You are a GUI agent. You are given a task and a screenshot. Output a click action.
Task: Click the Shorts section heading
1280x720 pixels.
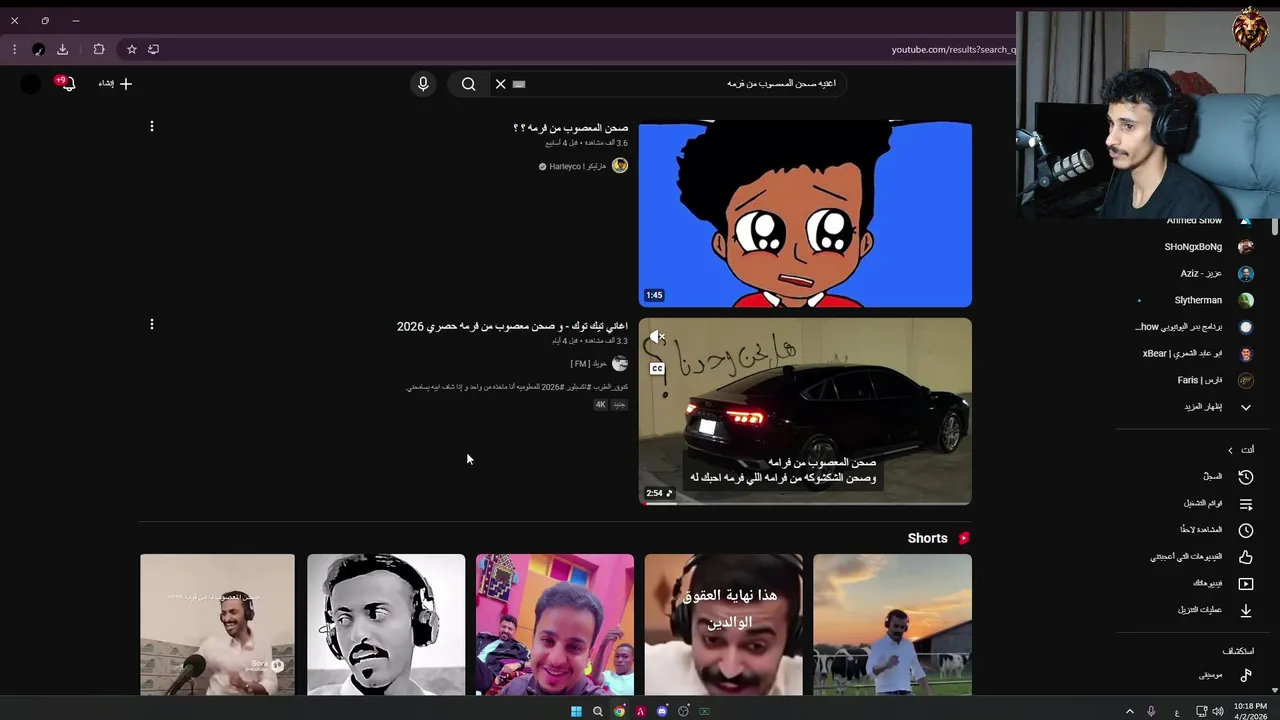point(927,538)
